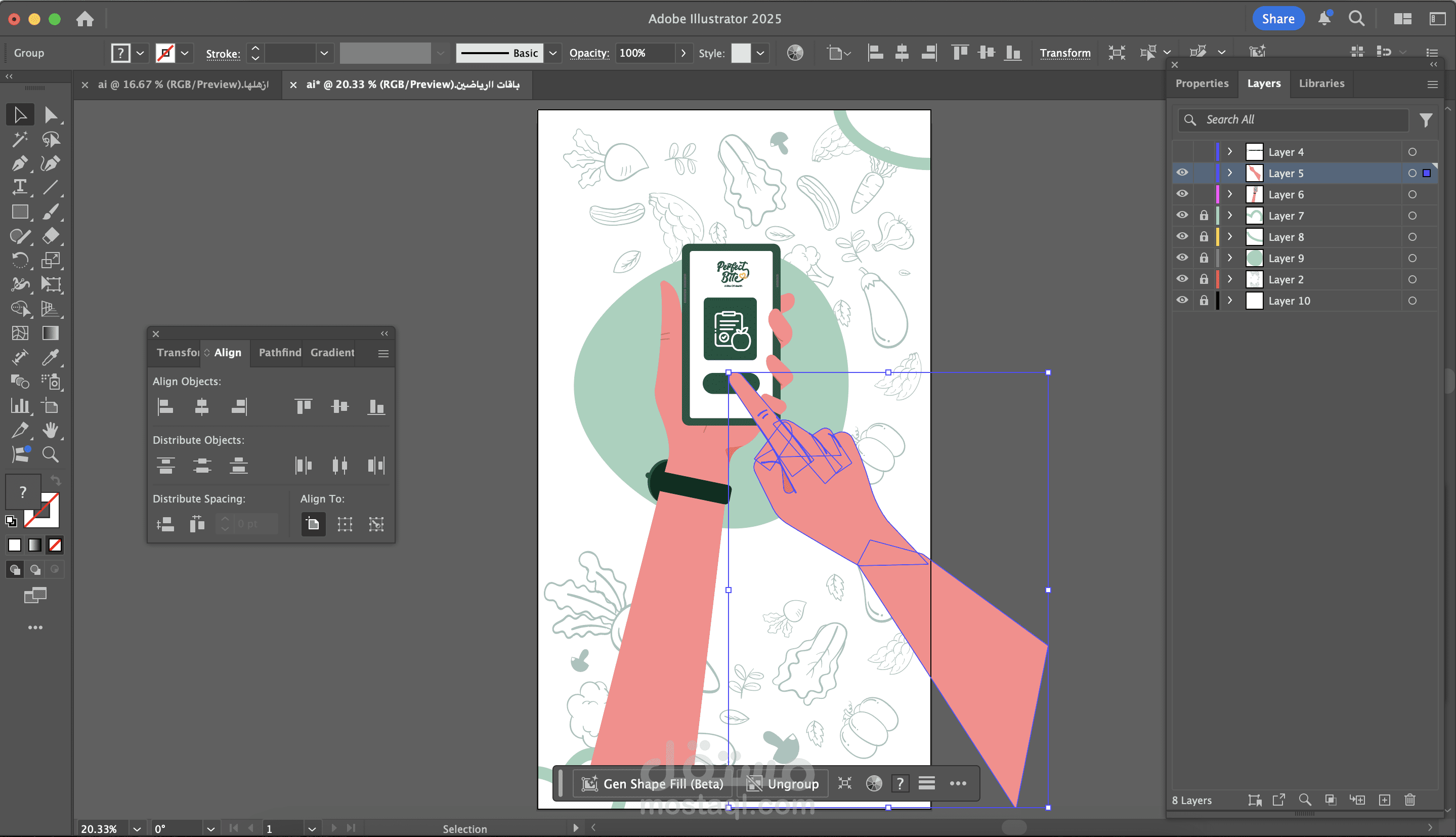Expand Layer 5 contents

click(1230, 173)
